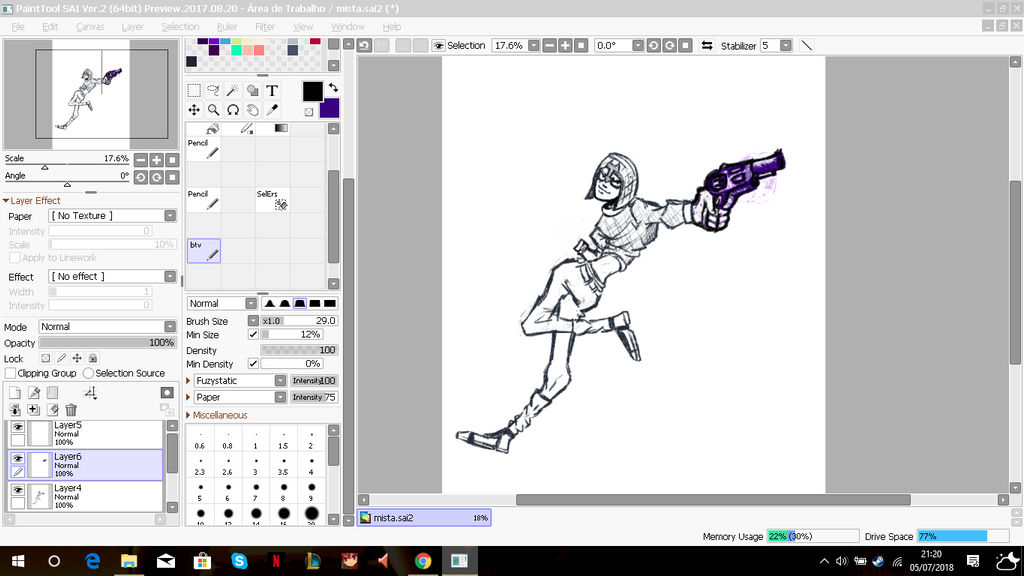Select the Magic Wand tool
Viewport: 1024px width, 576px height.
coord(232,90)
